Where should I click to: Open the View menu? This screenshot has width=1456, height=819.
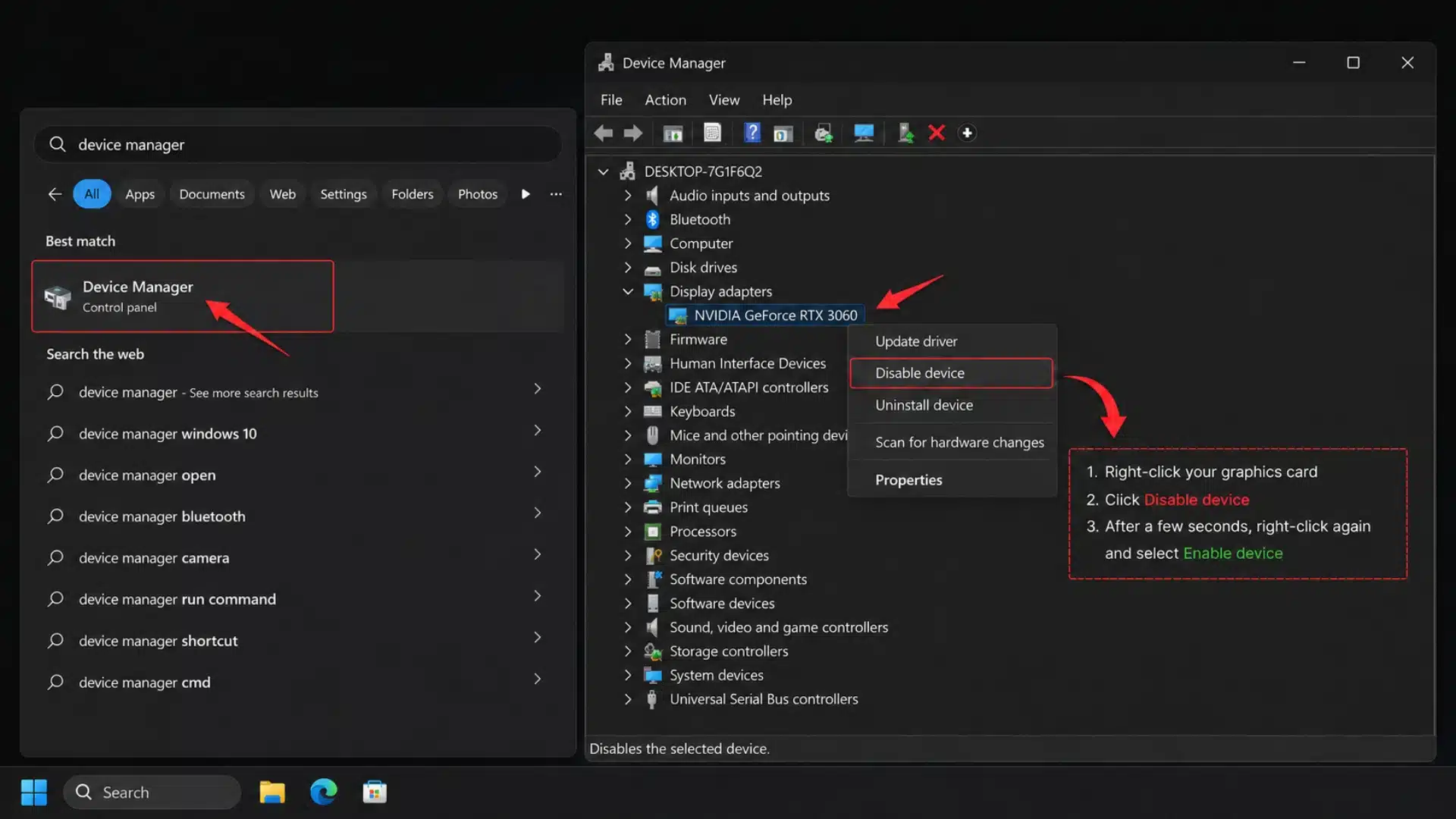[724, 100]
